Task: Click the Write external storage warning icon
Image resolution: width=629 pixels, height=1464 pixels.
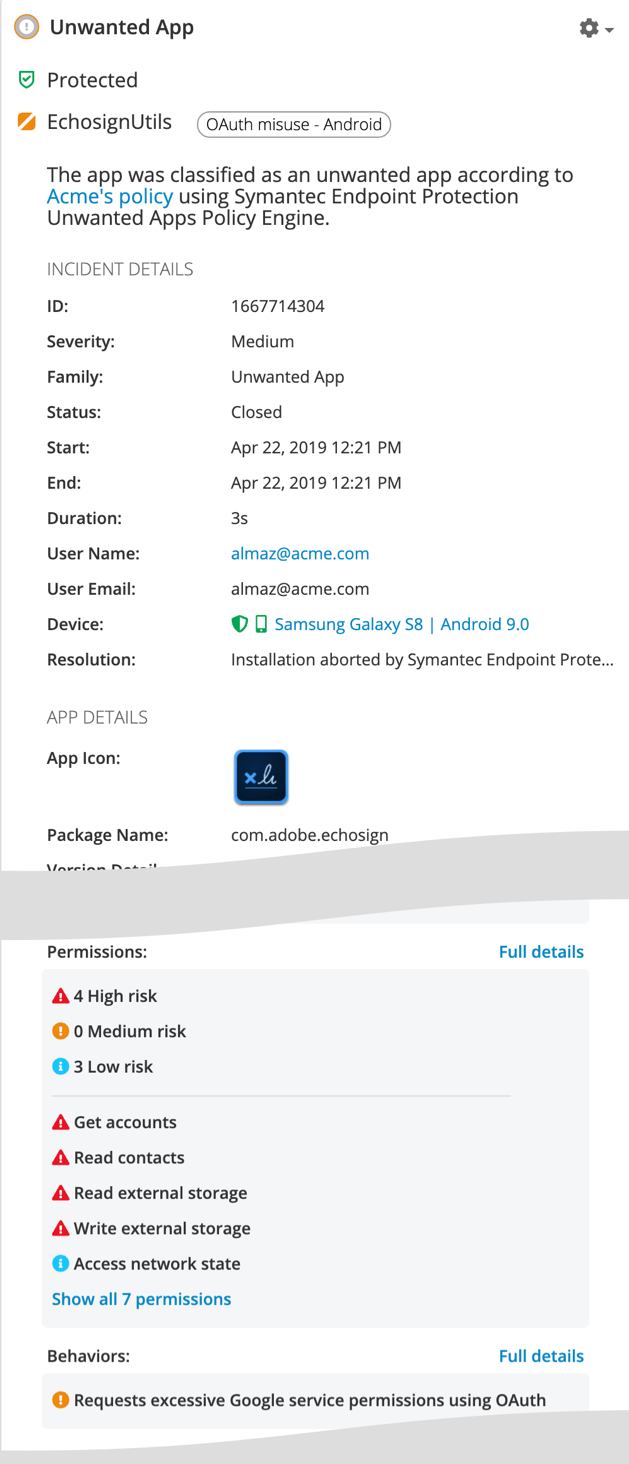Action: coord(60,1228)
